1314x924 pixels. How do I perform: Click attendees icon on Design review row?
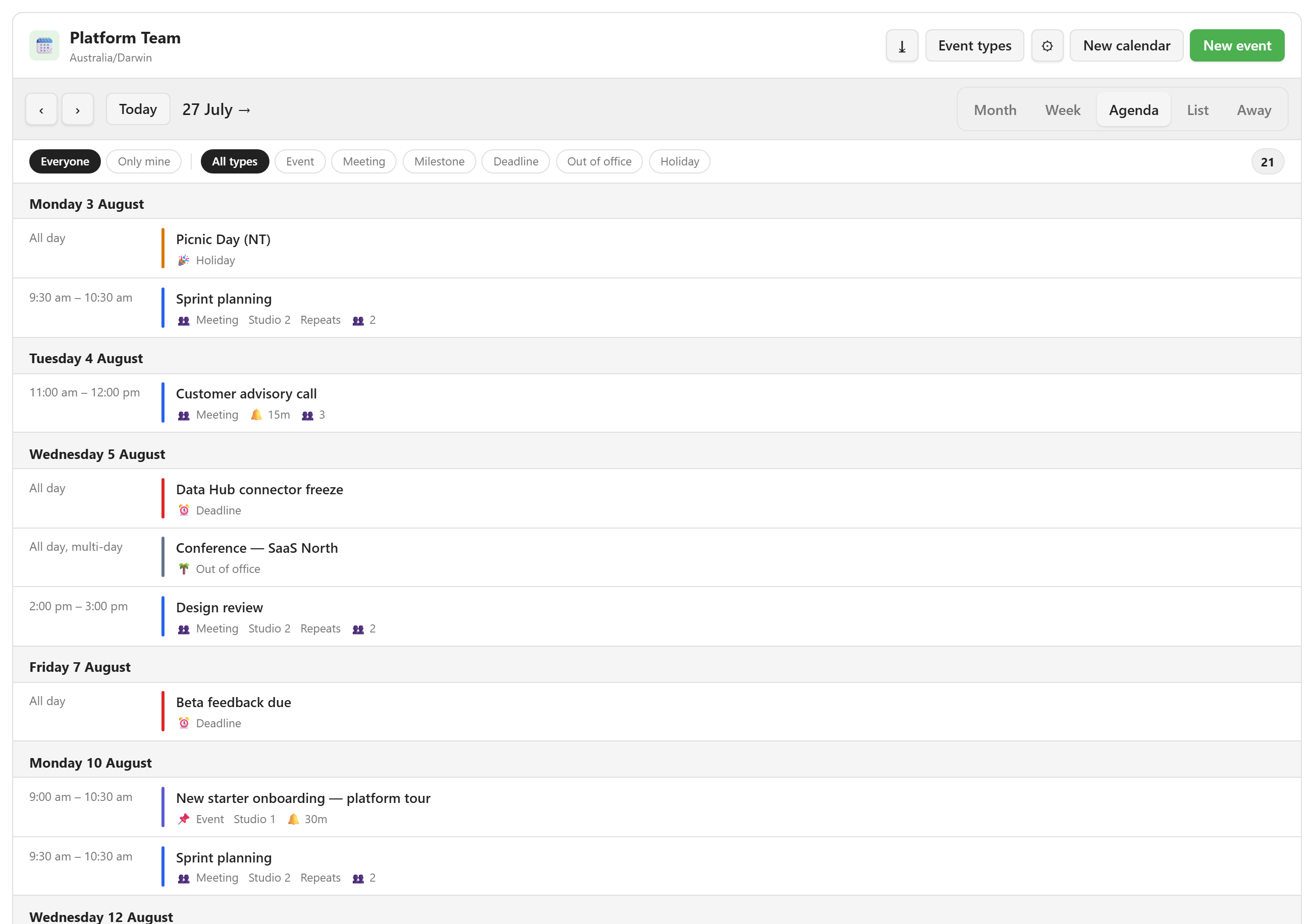(x=358, y=629)
